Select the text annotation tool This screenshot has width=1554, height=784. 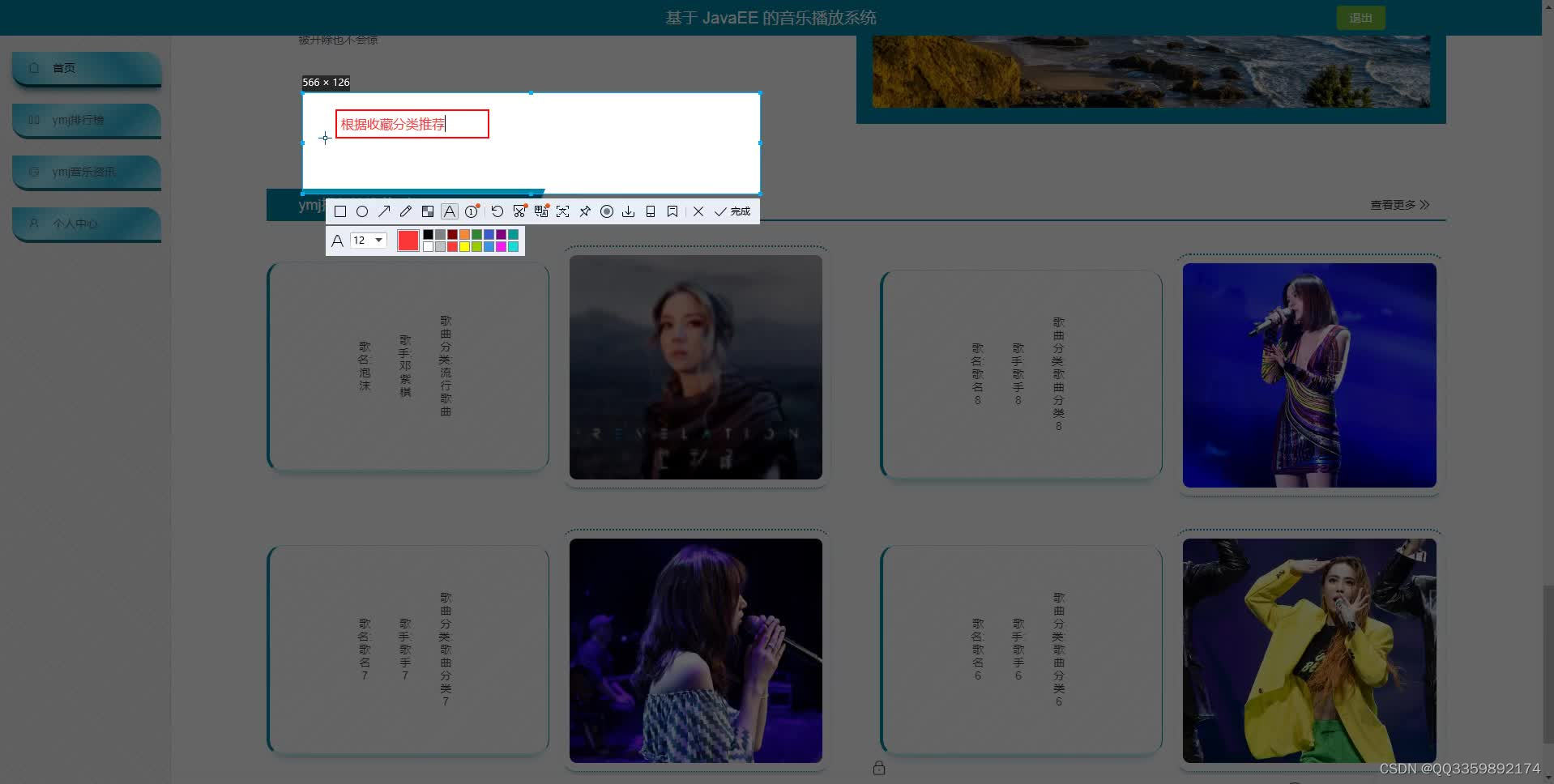450,211
